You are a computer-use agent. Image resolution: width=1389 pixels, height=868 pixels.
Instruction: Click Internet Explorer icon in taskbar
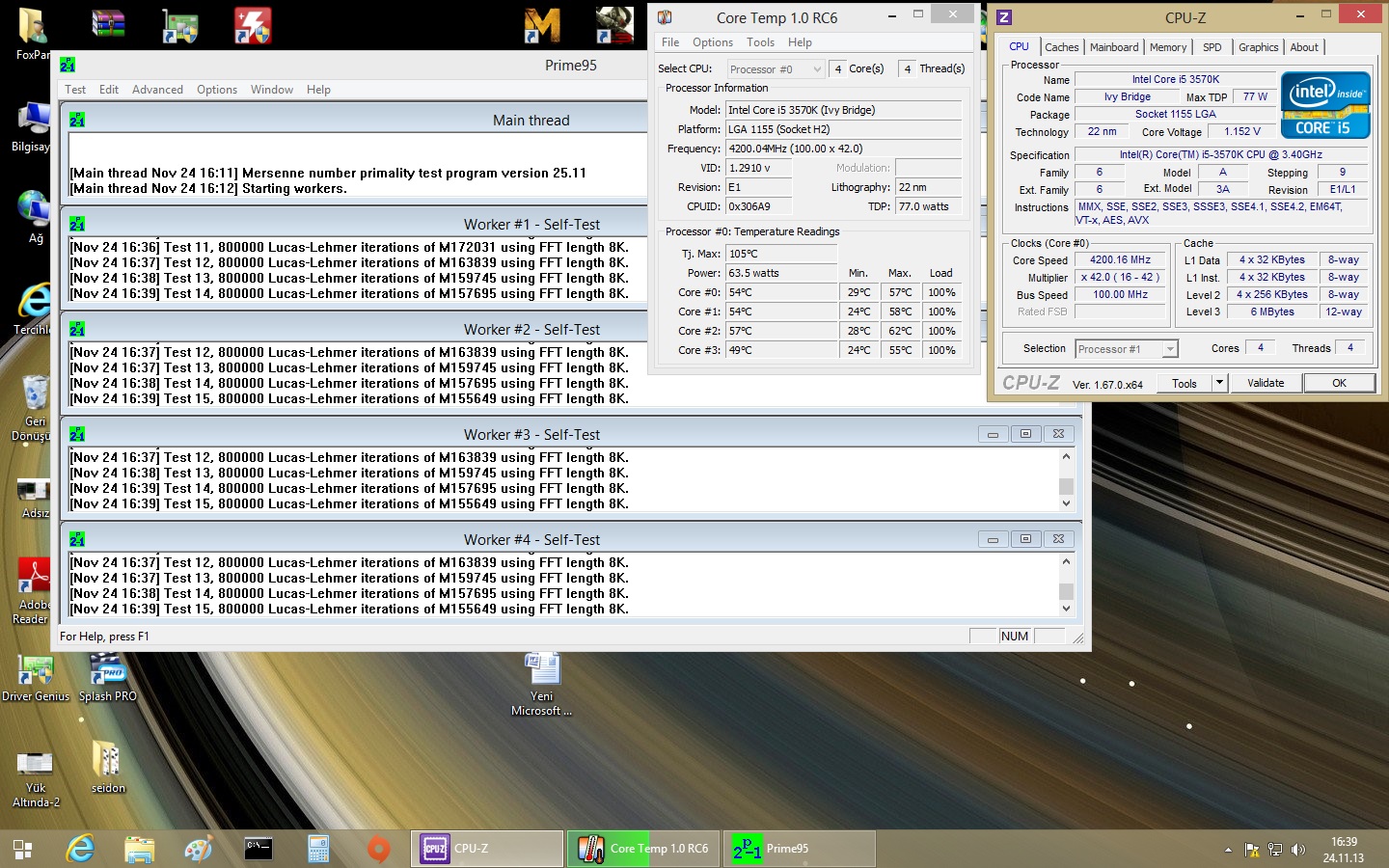click(80, 849)
